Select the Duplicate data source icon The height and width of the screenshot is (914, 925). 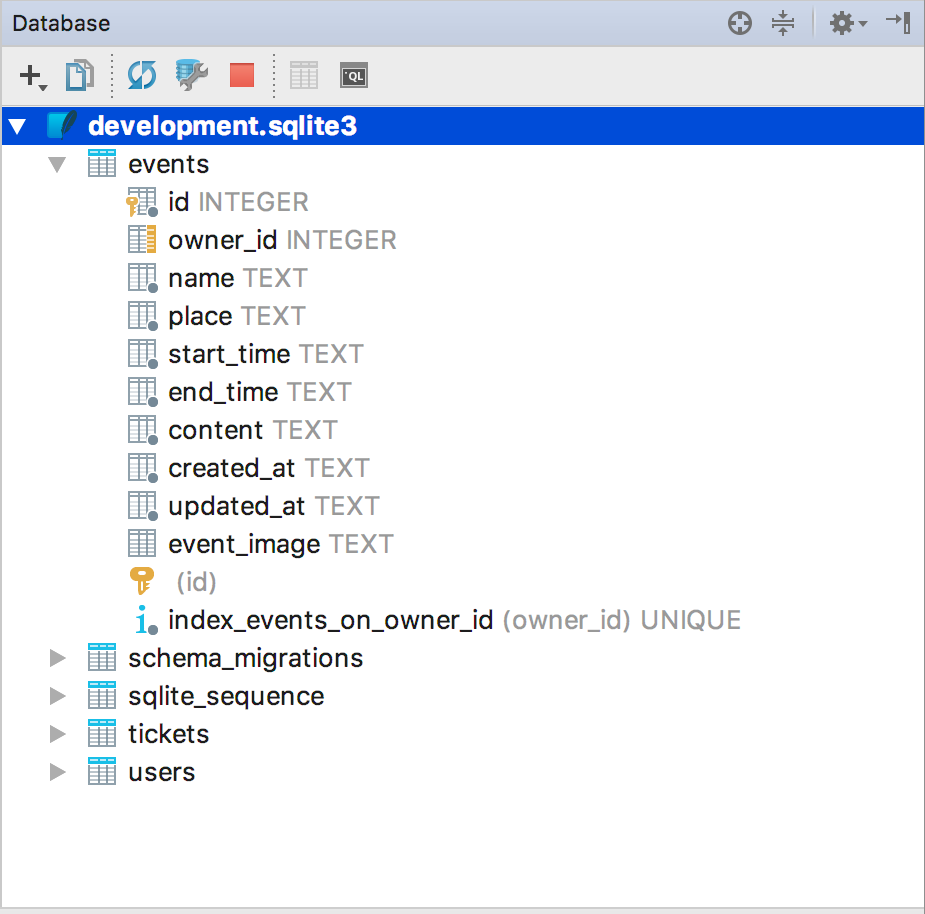click(79, 75)
